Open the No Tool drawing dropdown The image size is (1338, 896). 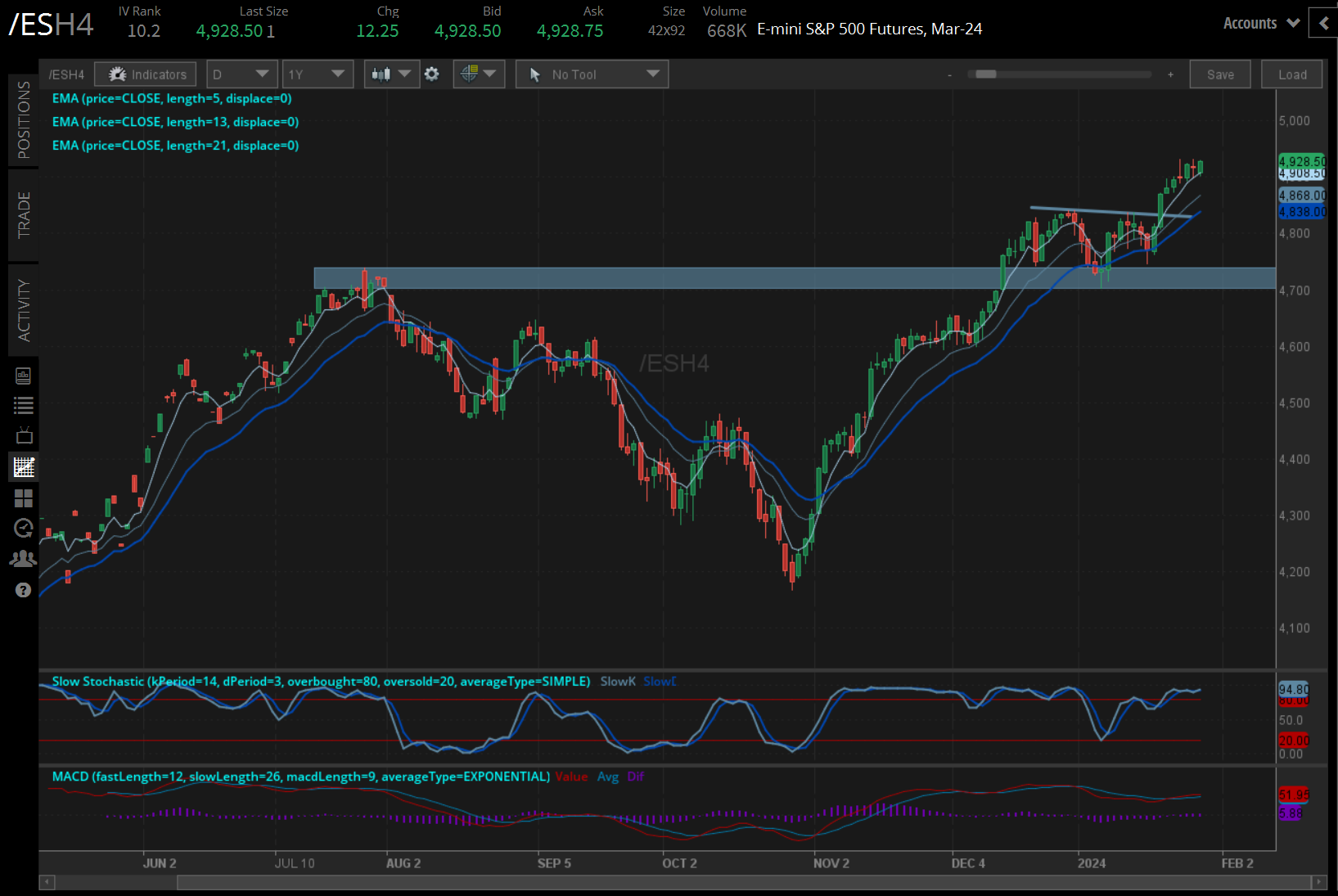[591, 74]
